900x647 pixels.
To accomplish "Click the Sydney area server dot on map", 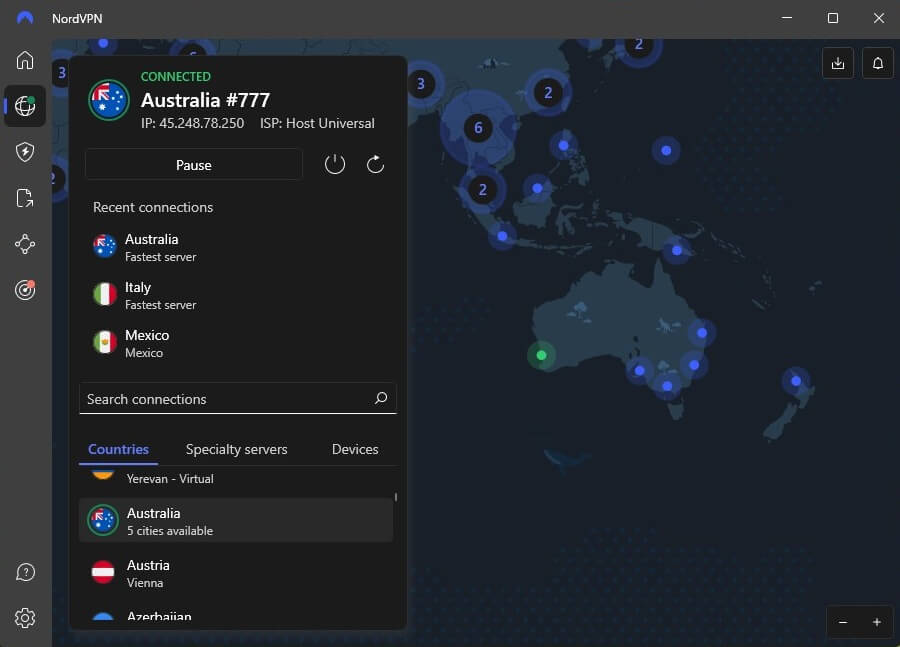I will pos(694,365).
